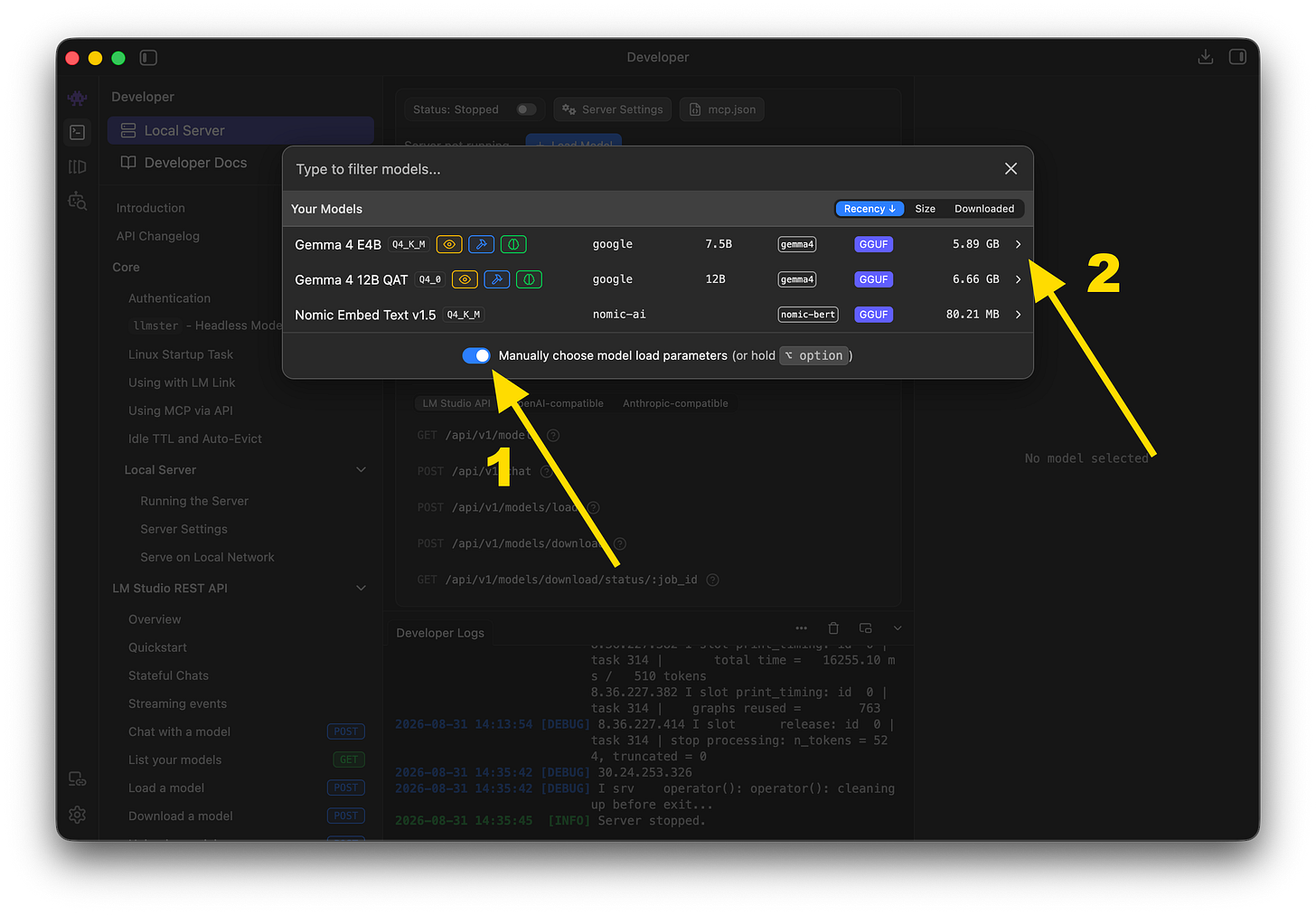Screen dimensions: 1316x915
Task: Collapse the Local Server docs section
Action: click(361, 469)
